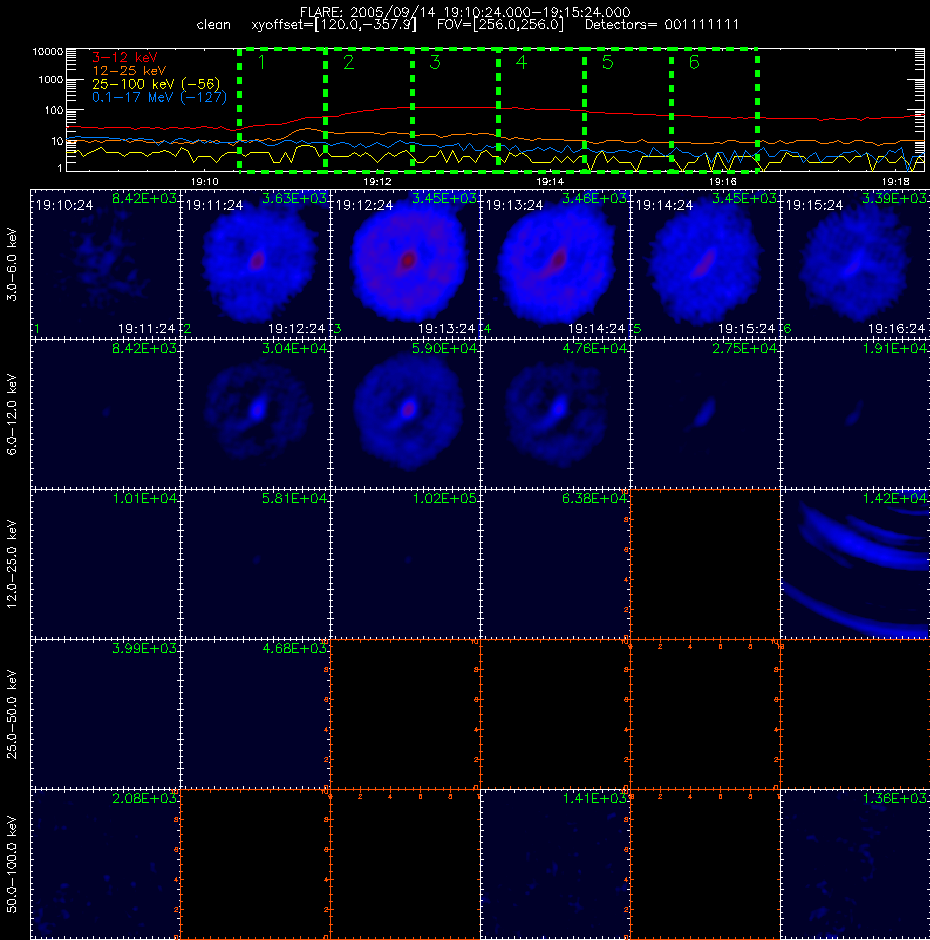Open the 3.0-6.0 keV image starting 19:11:24

[x=255, y=264]
